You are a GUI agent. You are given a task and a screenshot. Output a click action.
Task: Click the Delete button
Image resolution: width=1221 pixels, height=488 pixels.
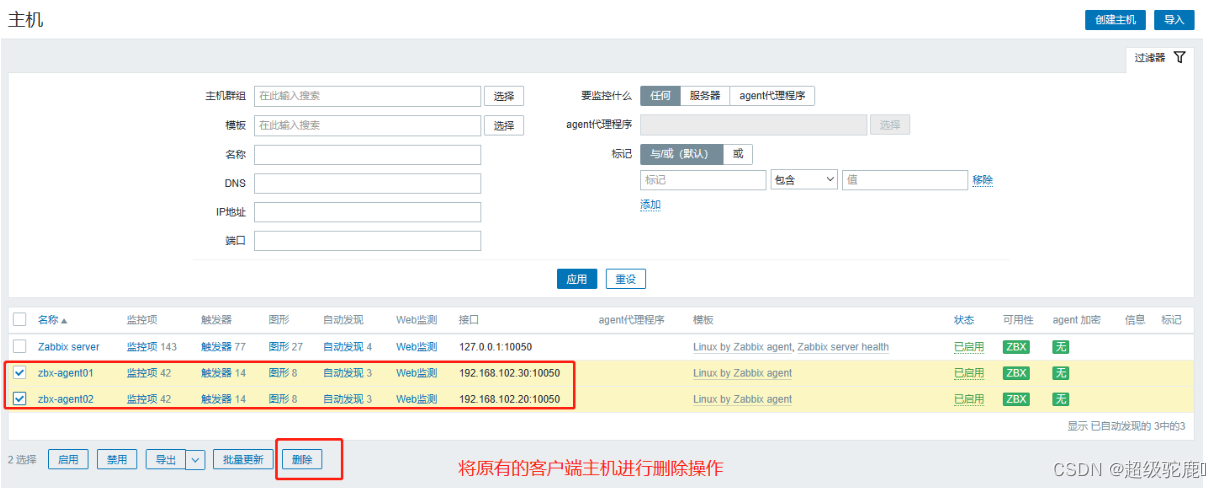[301, 460]
